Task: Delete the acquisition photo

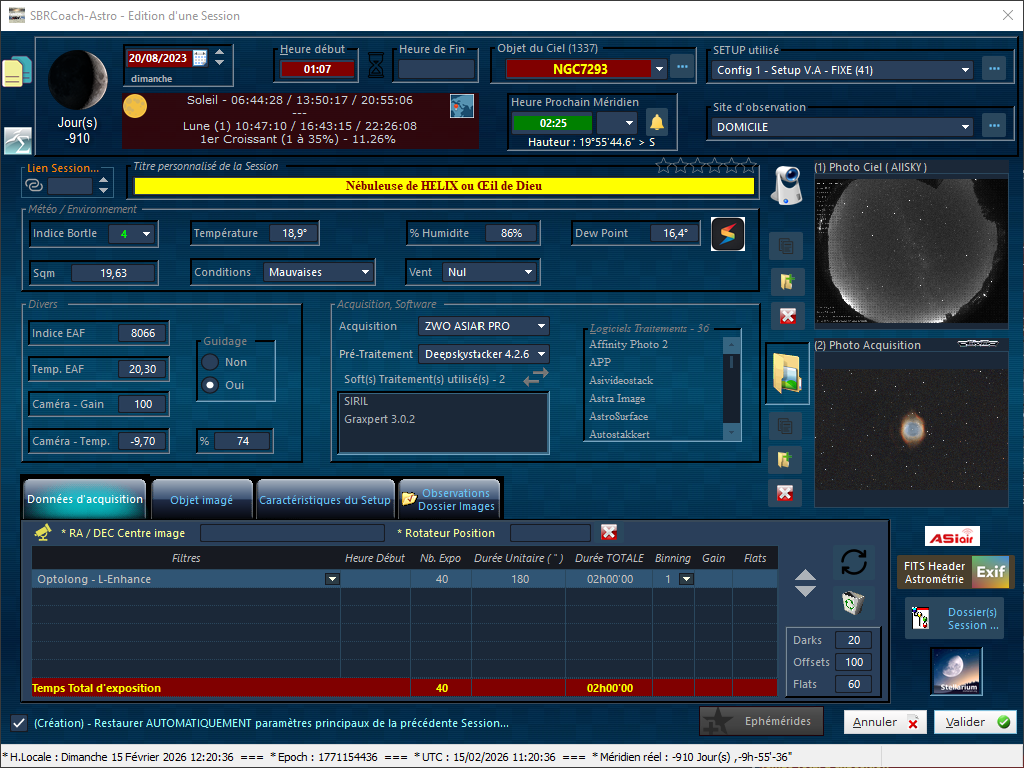Action: click(x=785, y=493)
